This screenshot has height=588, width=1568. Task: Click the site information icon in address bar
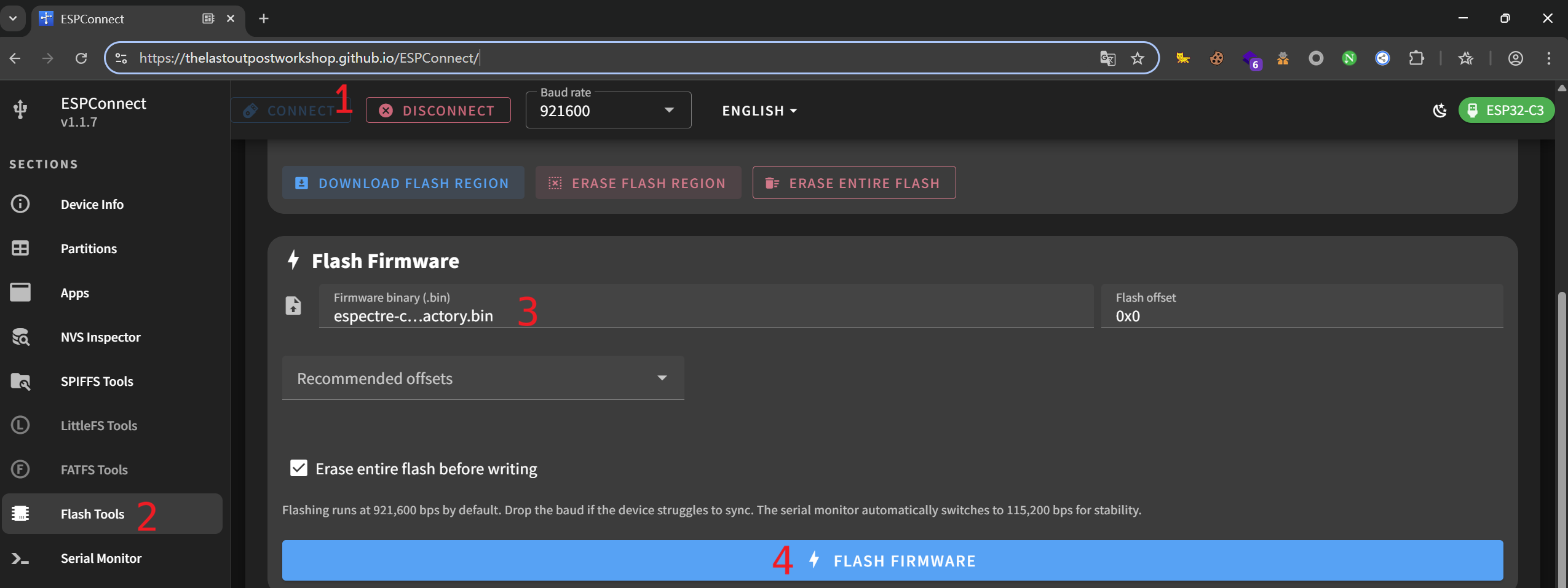121,58
